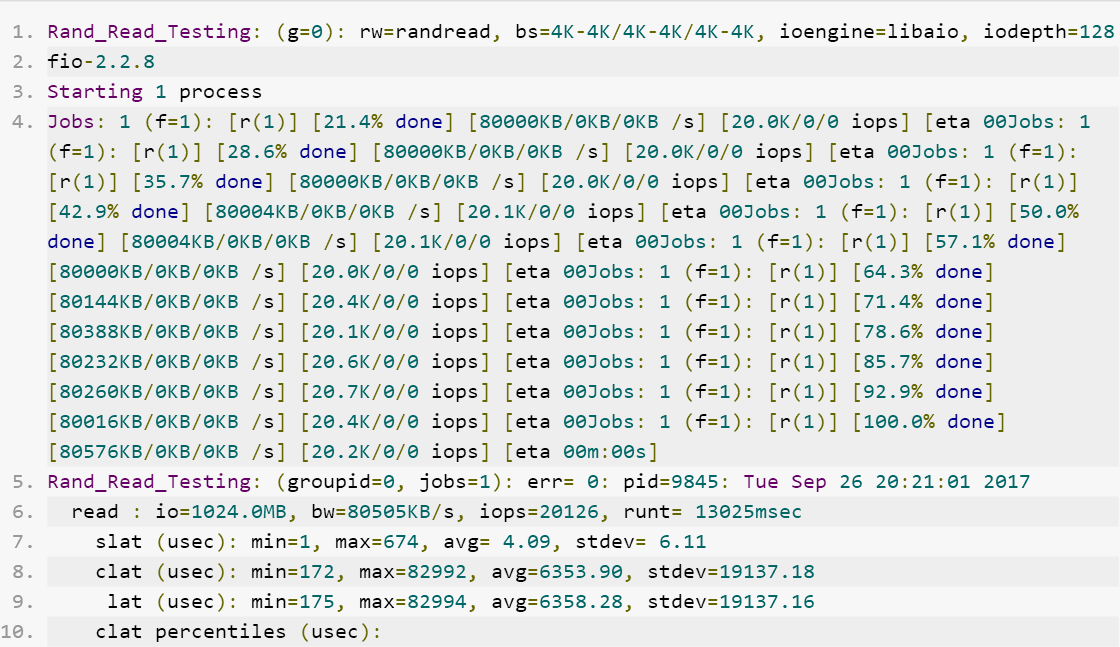Select the 'rw=randread' text on line 1
This screenshot has height=647, width=1120.
click(x=425, y=32)
